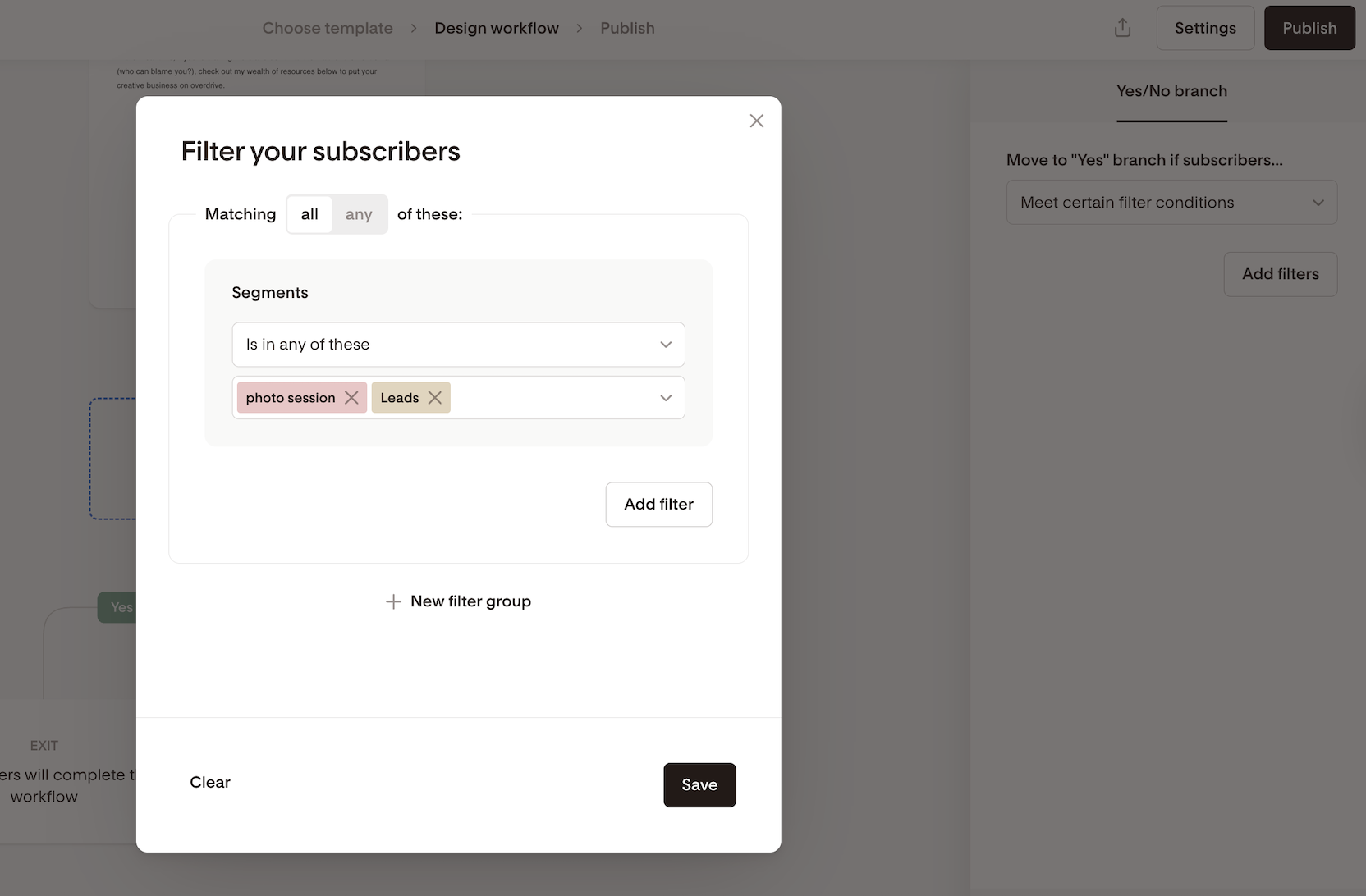This screenshot has height=896, width=1366.
Task: Click the Add filter button
Action: [x=658, y=505]
